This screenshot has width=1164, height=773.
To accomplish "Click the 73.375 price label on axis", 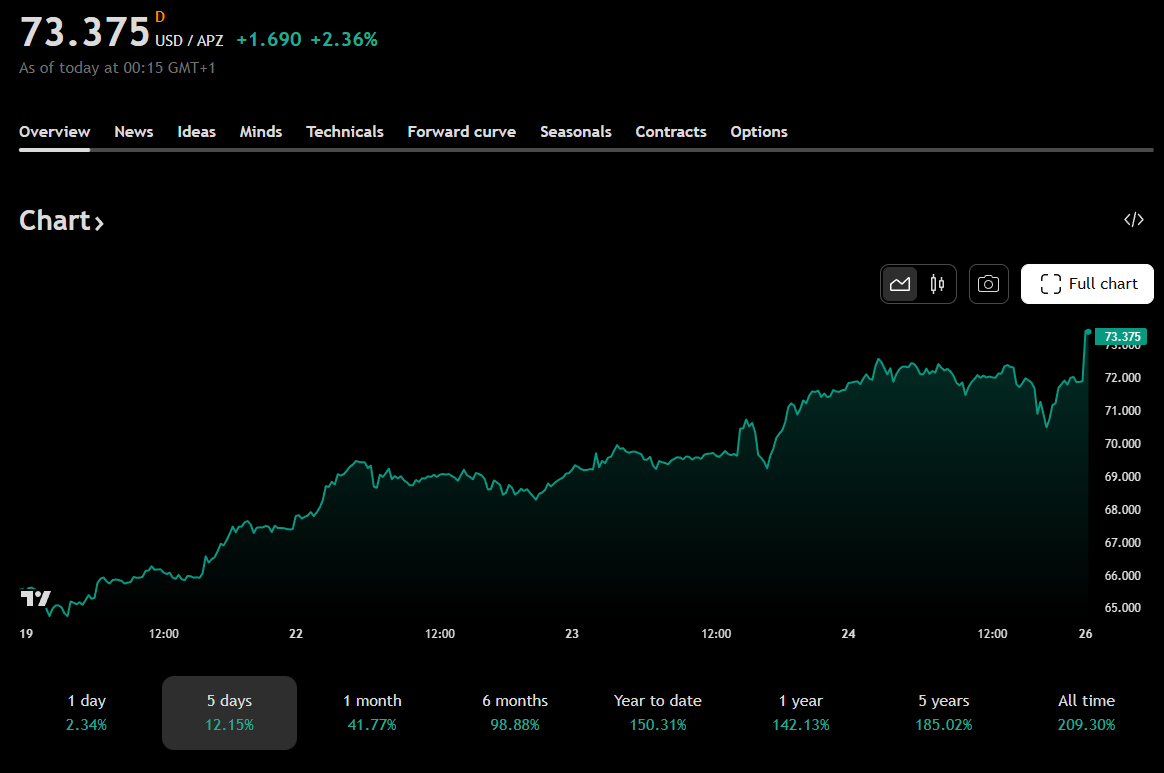I will [1121, 337].
